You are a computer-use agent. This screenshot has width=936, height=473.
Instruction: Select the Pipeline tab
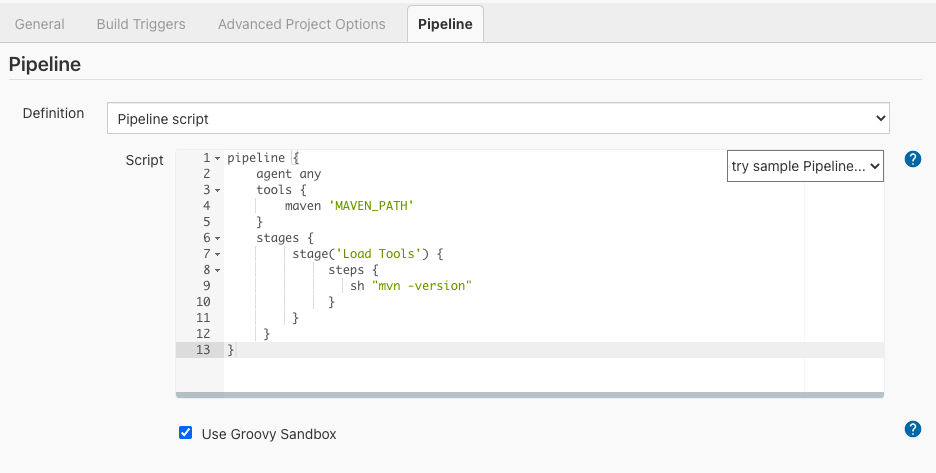445,24
